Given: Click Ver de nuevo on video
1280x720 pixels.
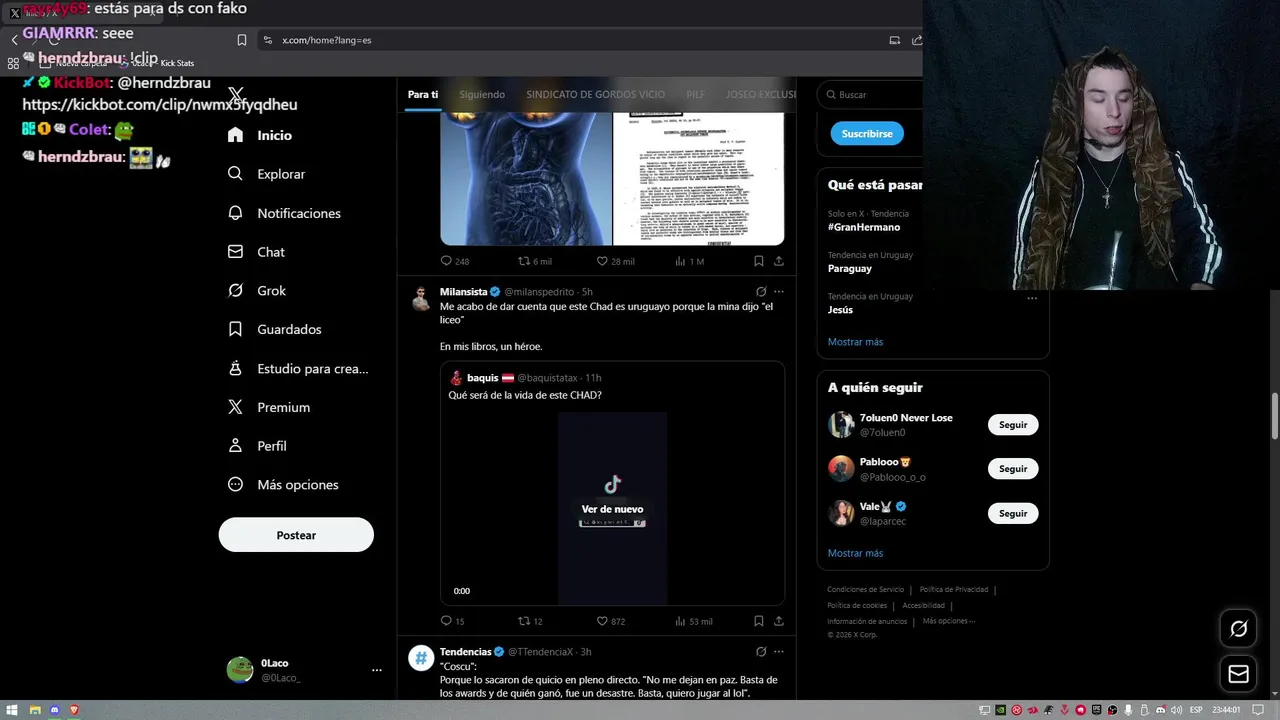Looking at the screenshot, I should (612, 509).
